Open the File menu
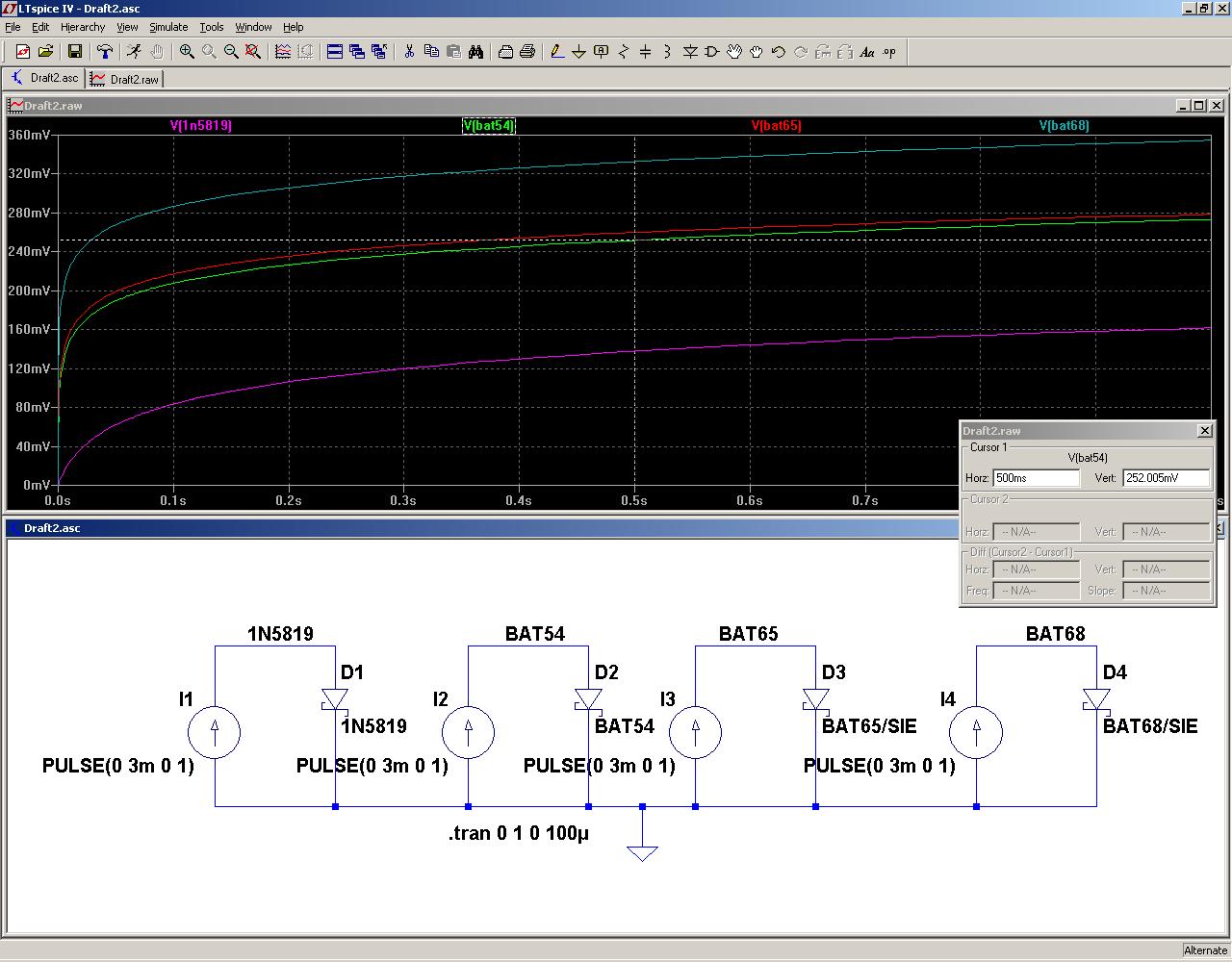The image size is (1232, 962). (x=13, y=27)
